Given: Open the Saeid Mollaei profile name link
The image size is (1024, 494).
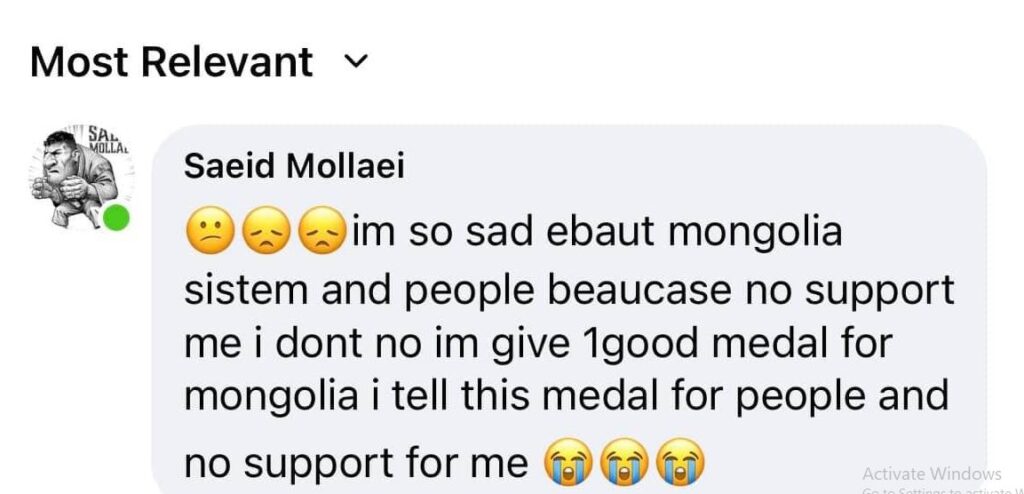Looking at the screenshot, I should click(x=294, y=167).
